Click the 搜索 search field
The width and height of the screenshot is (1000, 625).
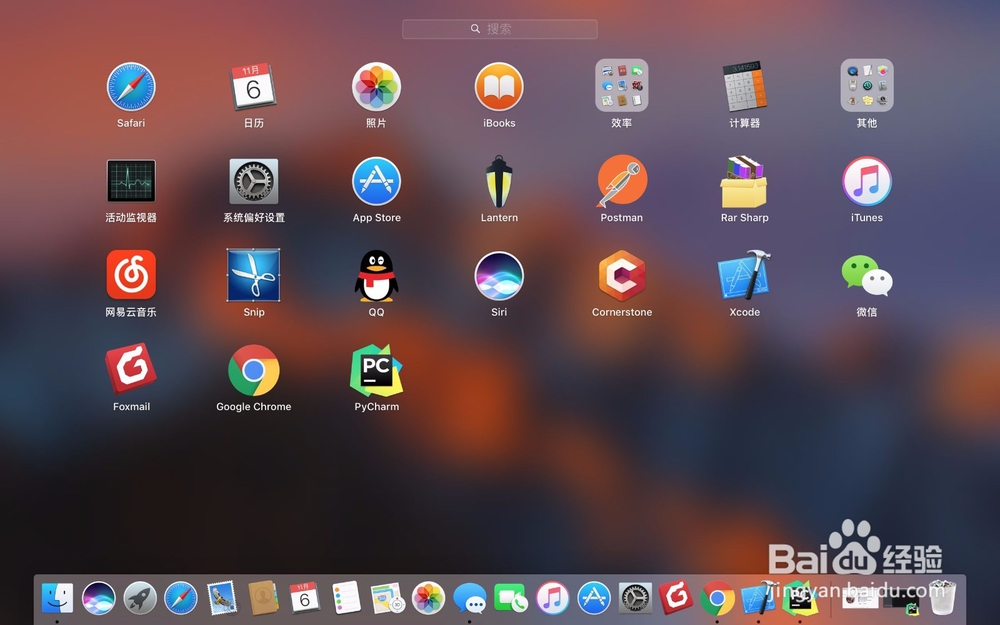coord(499,29)
